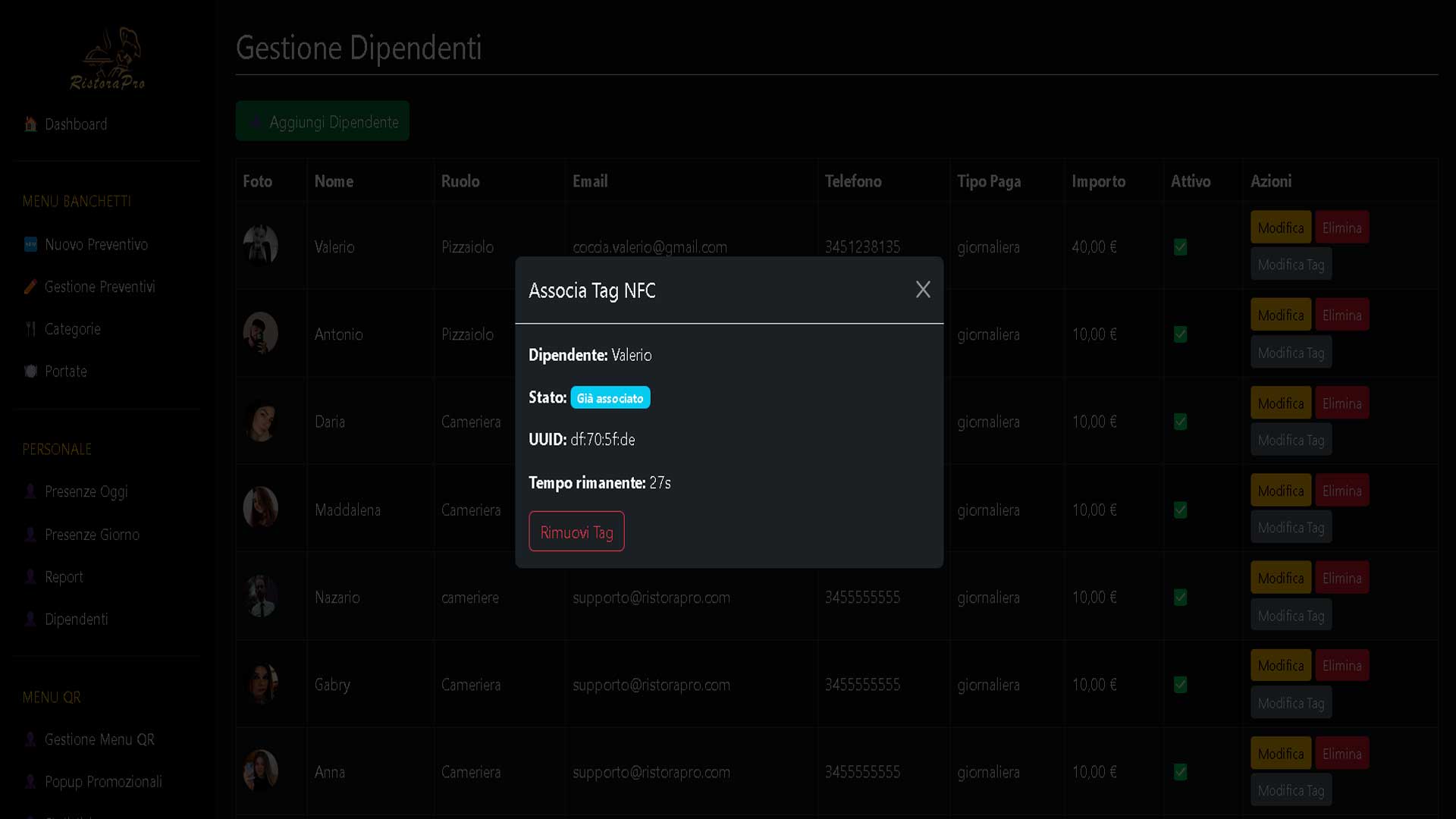Click the Gestione Menu QR icon
This screenshot has height=819, width=1456.
tap(30, 740)
